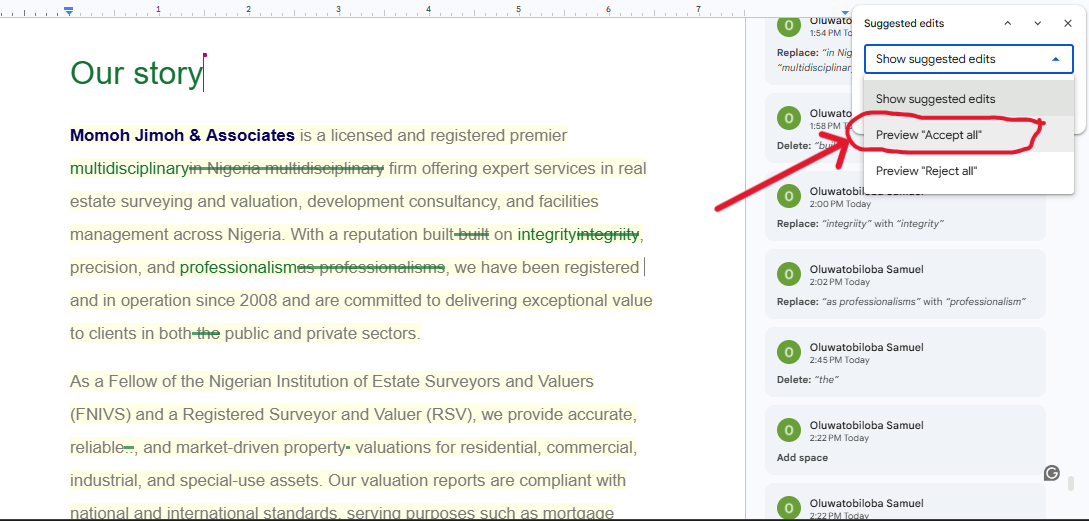1089x521 pixels.
Task: Choose Preview "Reject all" option
Action: [969, 171]
